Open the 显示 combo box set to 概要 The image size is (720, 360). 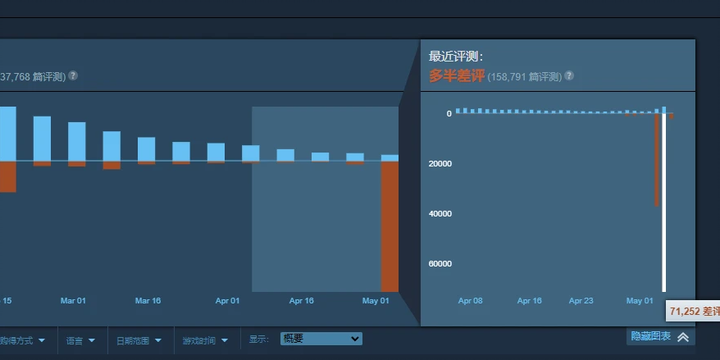(321, 339)
